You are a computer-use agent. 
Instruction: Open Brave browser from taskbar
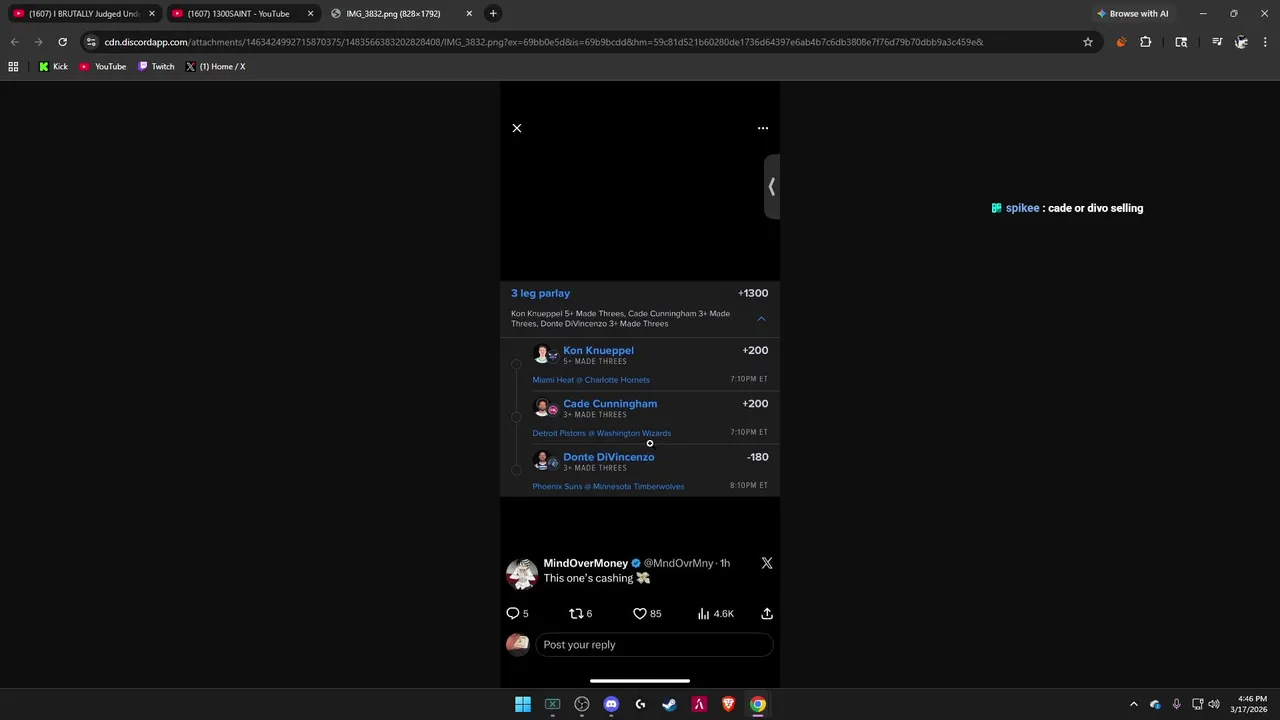coord(728,704)
